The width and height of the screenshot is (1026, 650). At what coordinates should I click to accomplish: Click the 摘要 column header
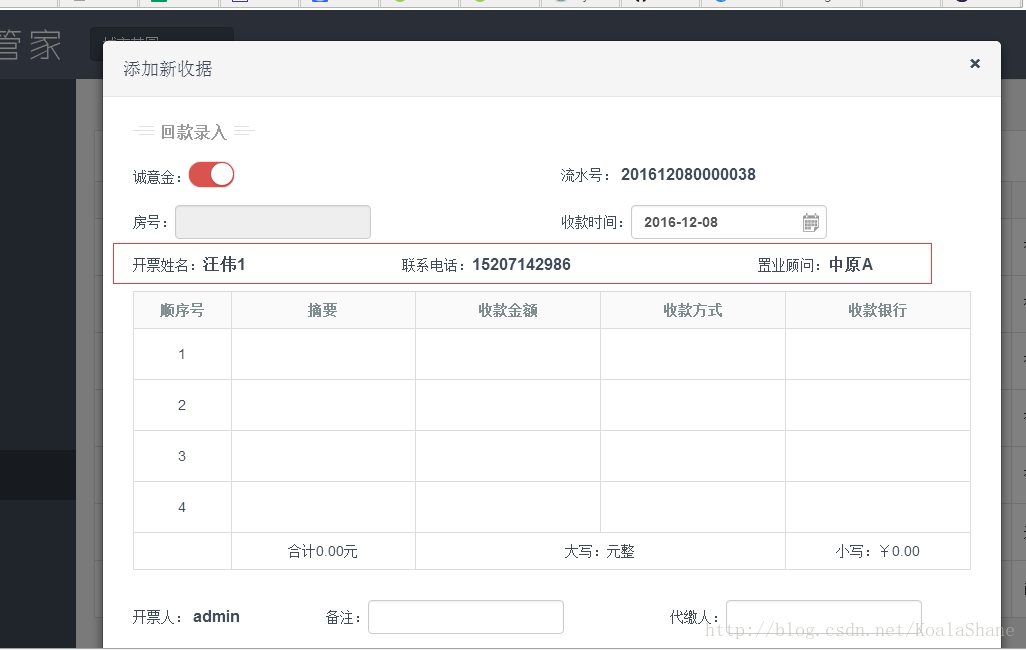323,310
